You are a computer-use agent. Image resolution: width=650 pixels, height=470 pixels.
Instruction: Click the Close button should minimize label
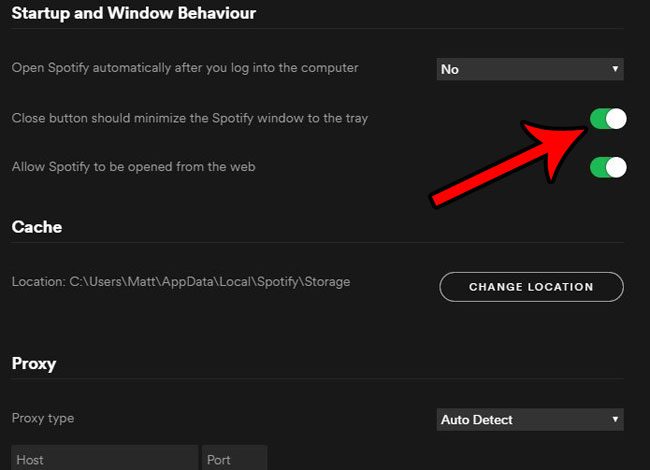pyautogui.click(x=190, y=118)
